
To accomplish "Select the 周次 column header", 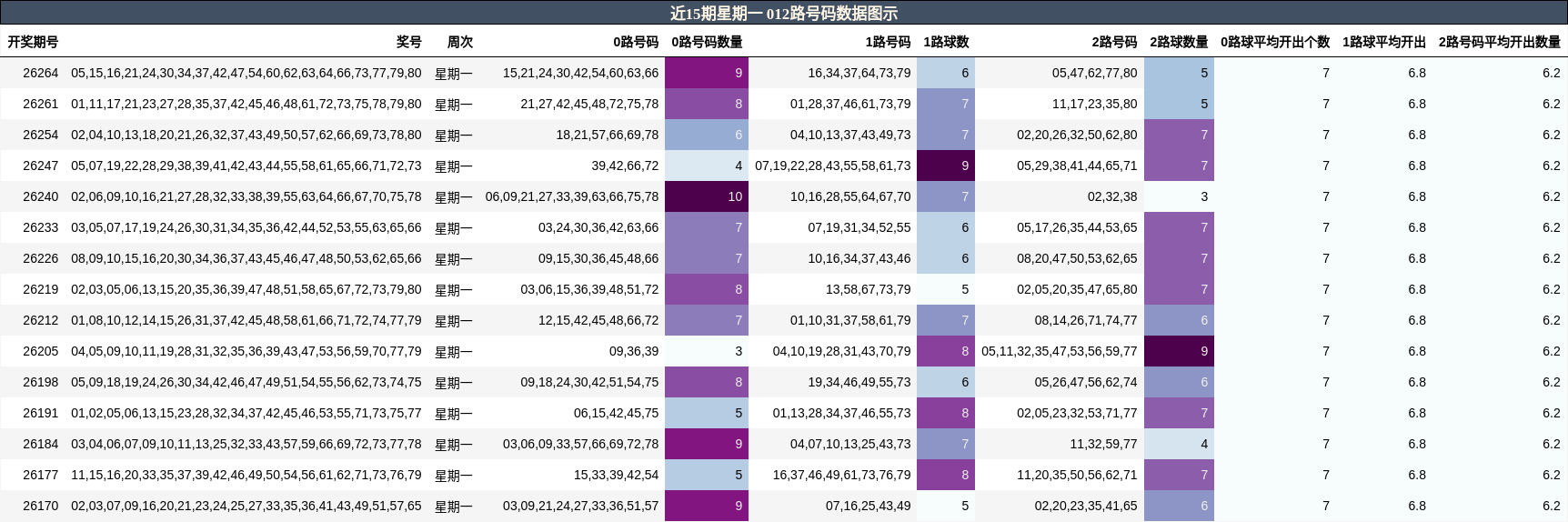I will point(460,42).
